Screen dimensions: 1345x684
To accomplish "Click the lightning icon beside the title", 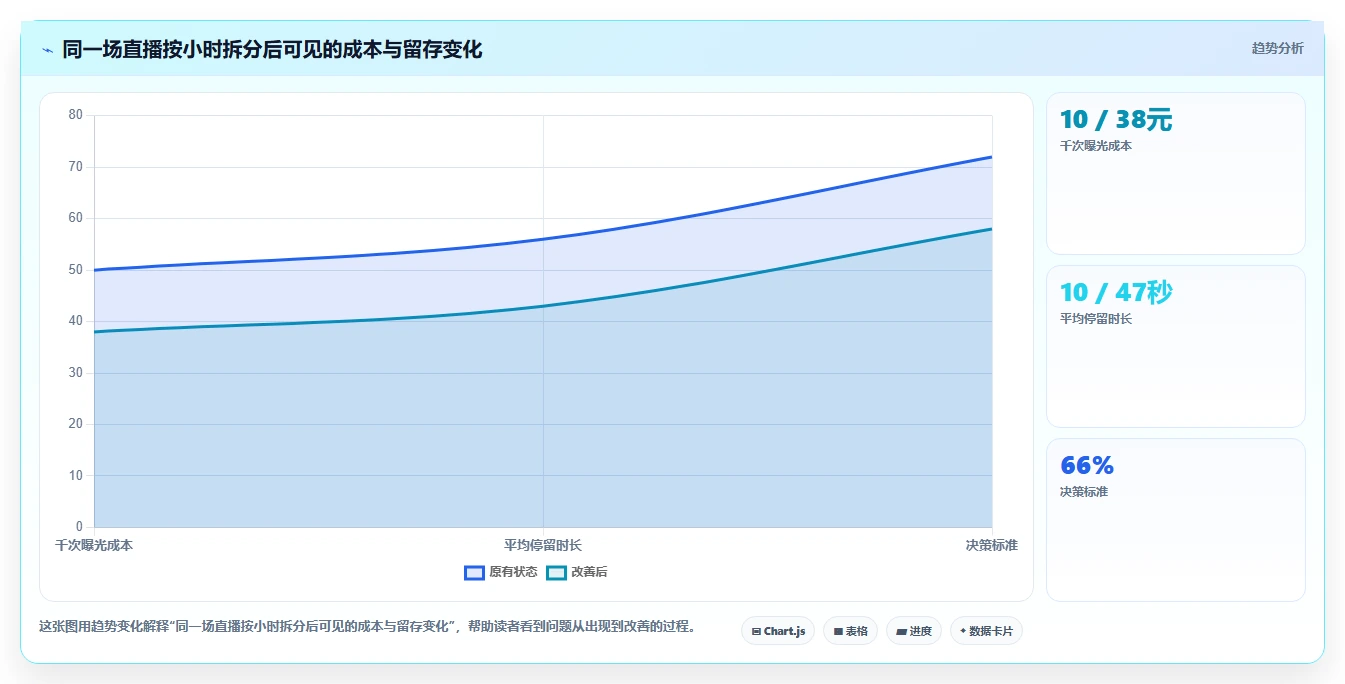I will pos(47,50).
